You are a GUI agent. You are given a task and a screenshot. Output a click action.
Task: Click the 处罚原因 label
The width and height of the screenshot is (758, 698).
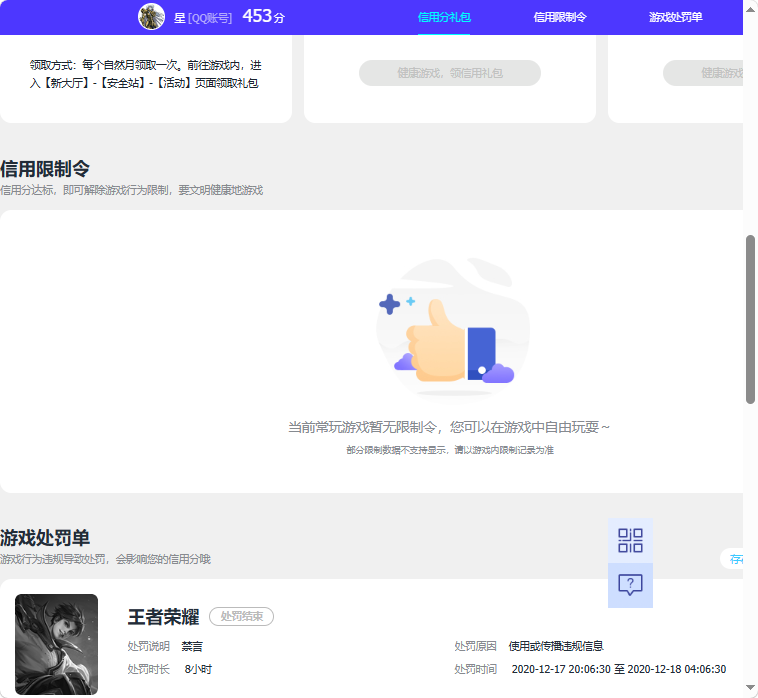point(475,646)
